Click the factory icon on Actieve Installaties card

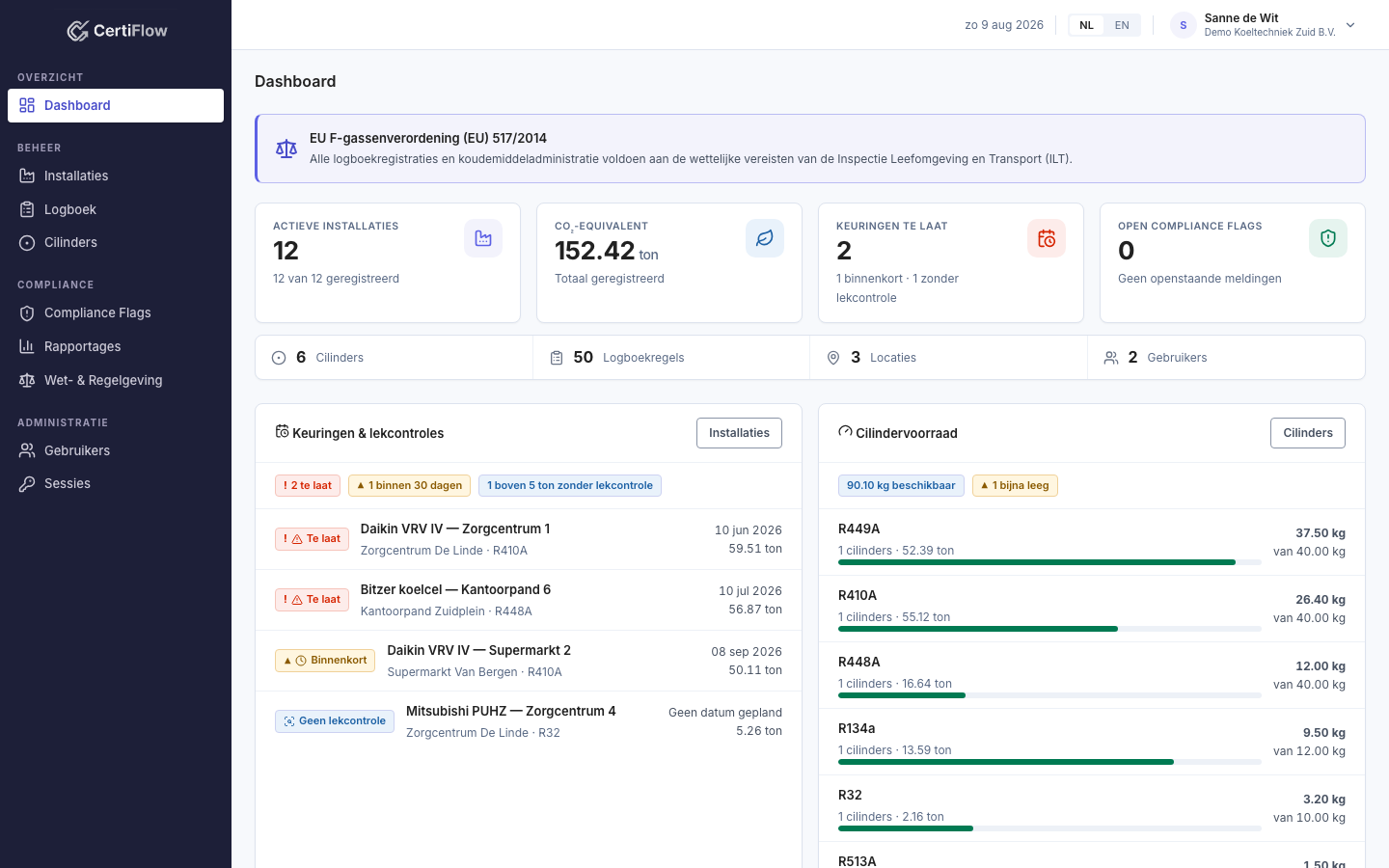click(x=483, y=238)
